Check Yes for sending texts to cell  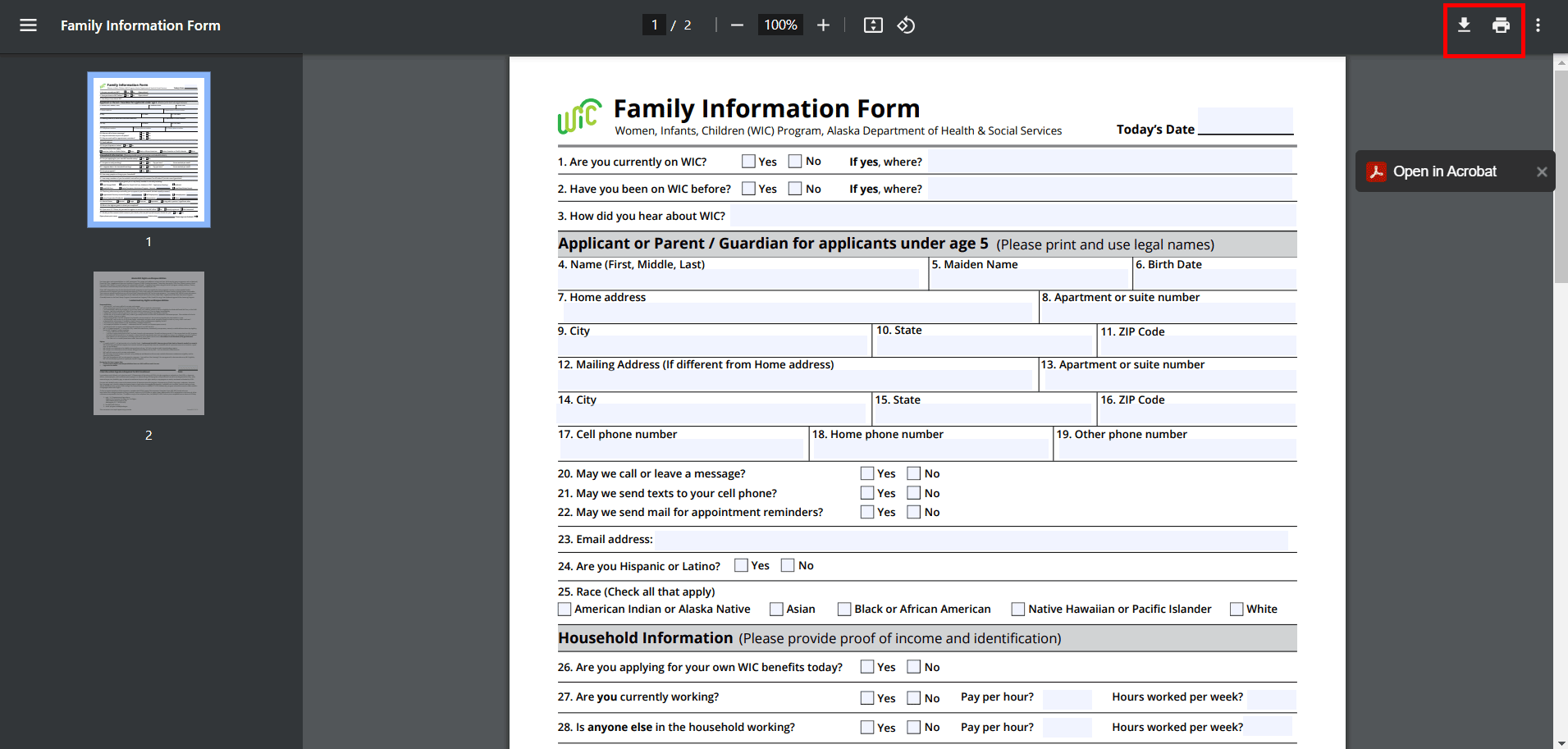tap(867, 493)
